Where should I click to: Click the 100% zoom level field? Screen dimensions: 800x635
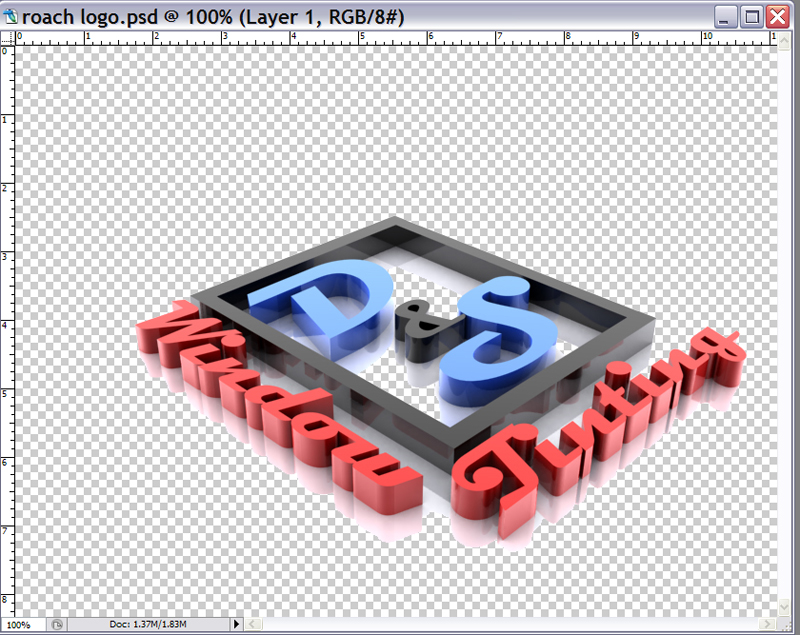23,624
